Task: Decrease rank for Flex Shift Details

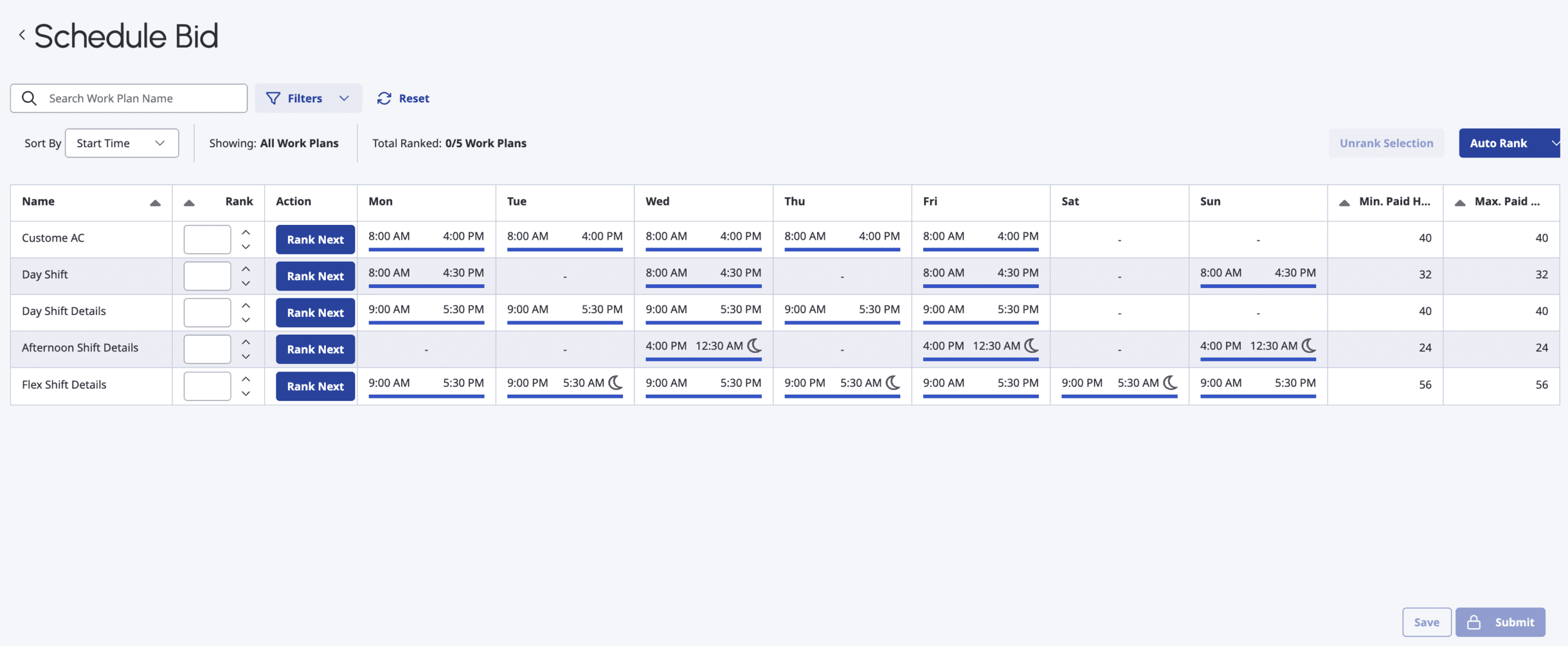Action: click(x=246, y=393)
